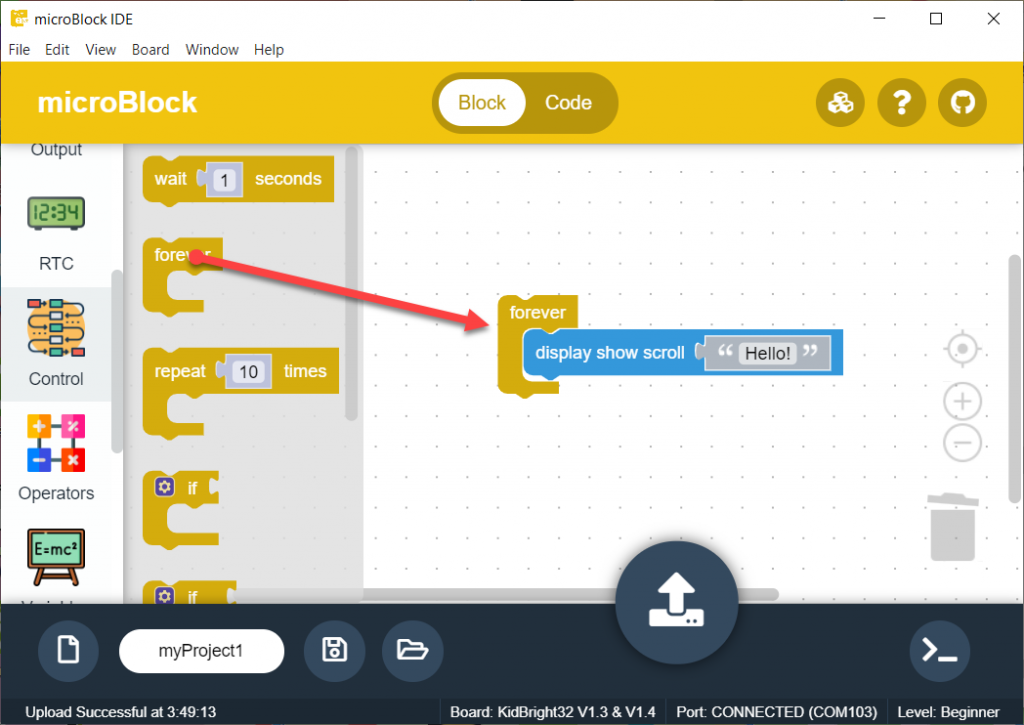Switch to Code view

coord(568,103)
